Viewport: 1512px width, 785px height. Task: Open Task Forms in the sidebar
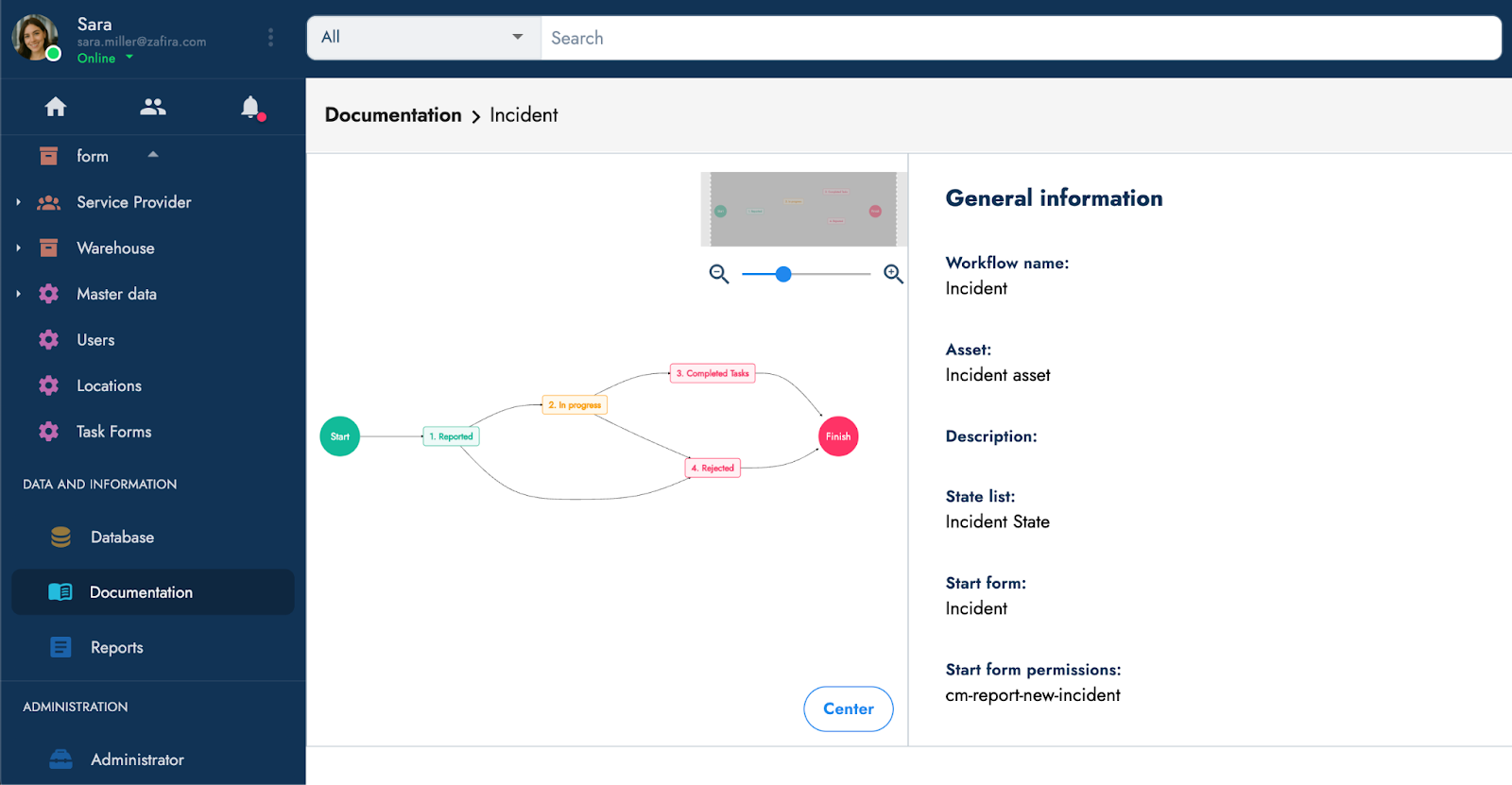(113, 432)
